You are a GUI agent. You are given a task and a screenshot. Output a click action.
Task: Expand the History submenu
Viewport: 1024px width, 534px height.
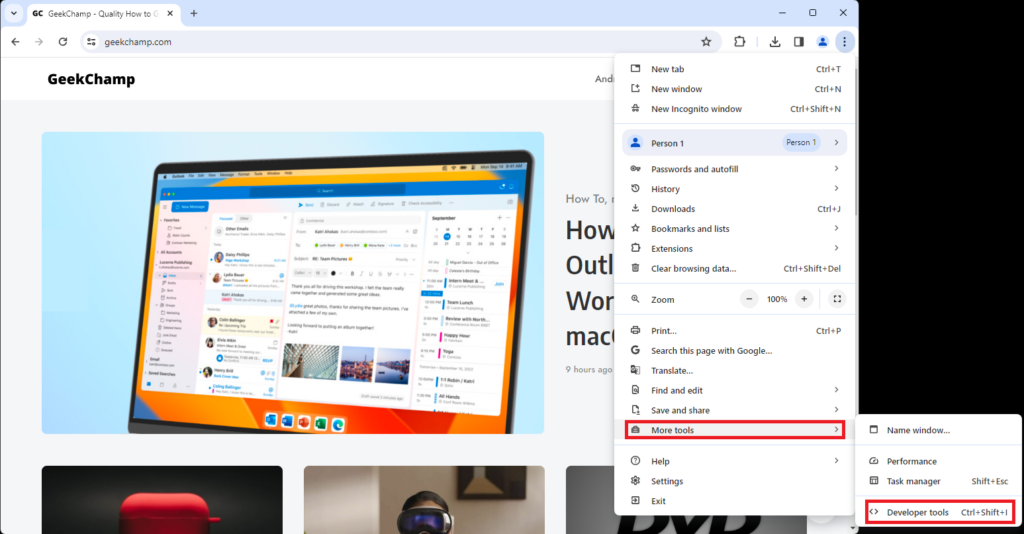pos(734,189)
